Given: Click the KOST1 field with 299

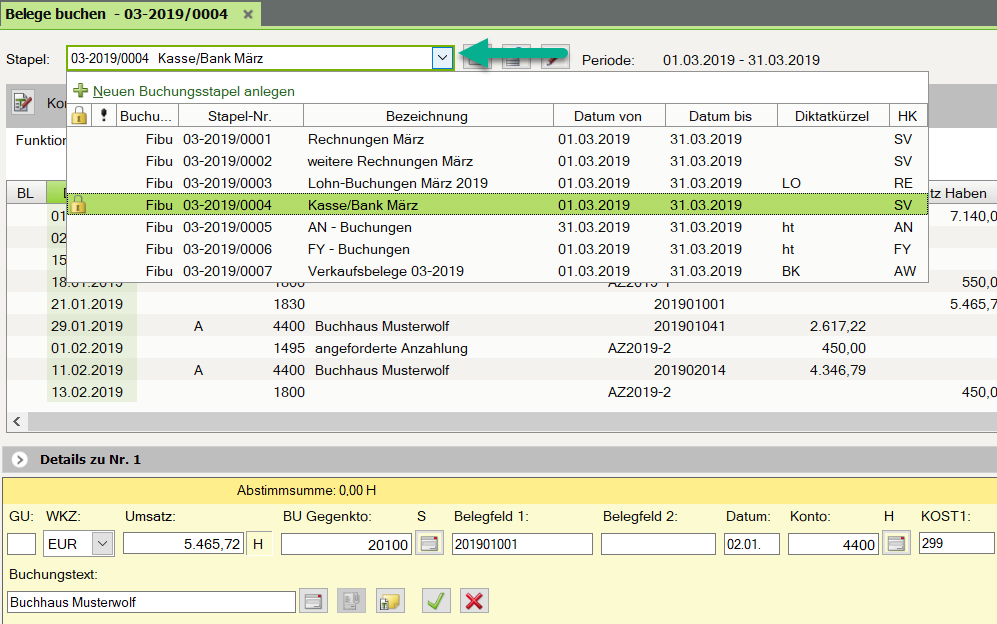Looking at the screenshot, I should [x=956, y=544].
